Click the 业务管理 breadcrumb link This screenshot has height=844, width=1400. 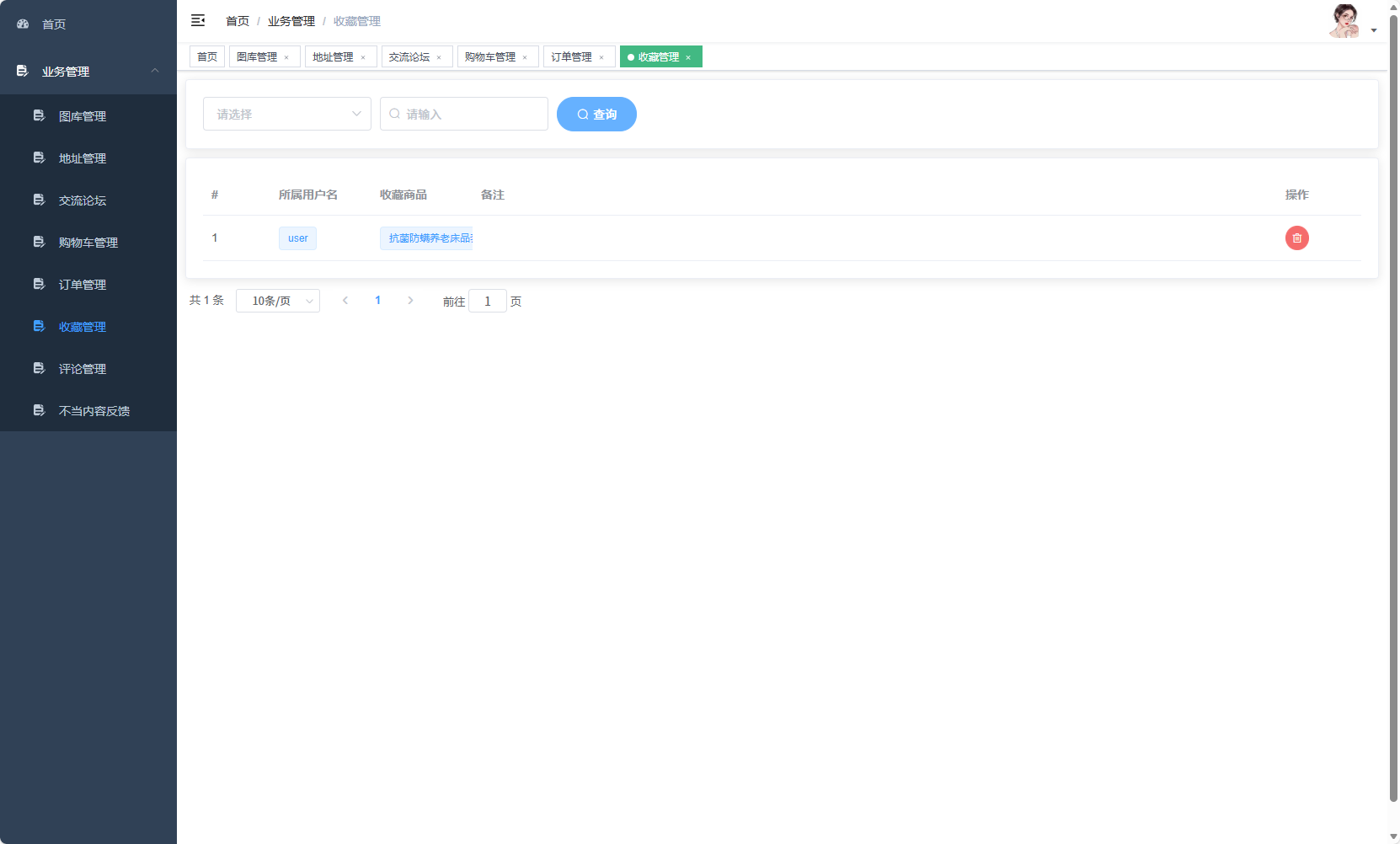[291, 21]
